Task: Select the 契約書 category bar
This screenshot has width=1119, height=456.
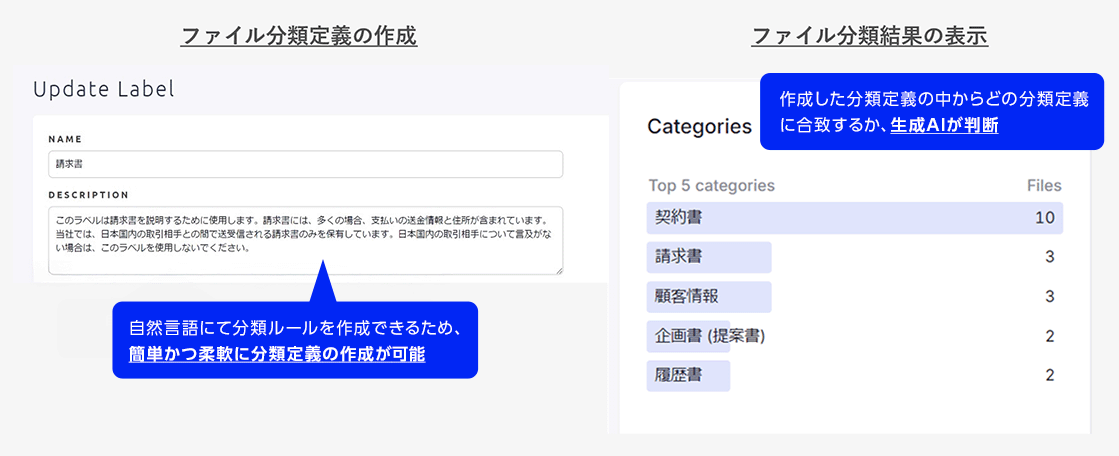Action: click(854, 217)
